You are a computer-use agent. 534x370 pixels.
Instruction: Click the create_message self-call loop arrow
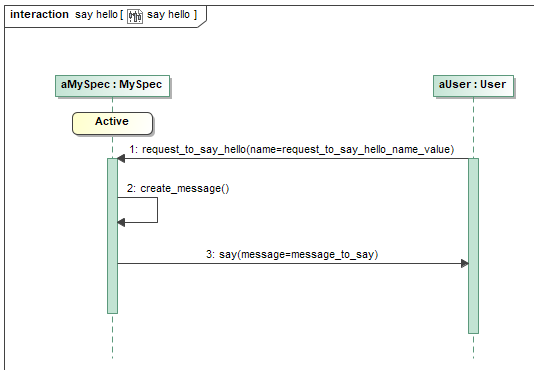point(138,210)
